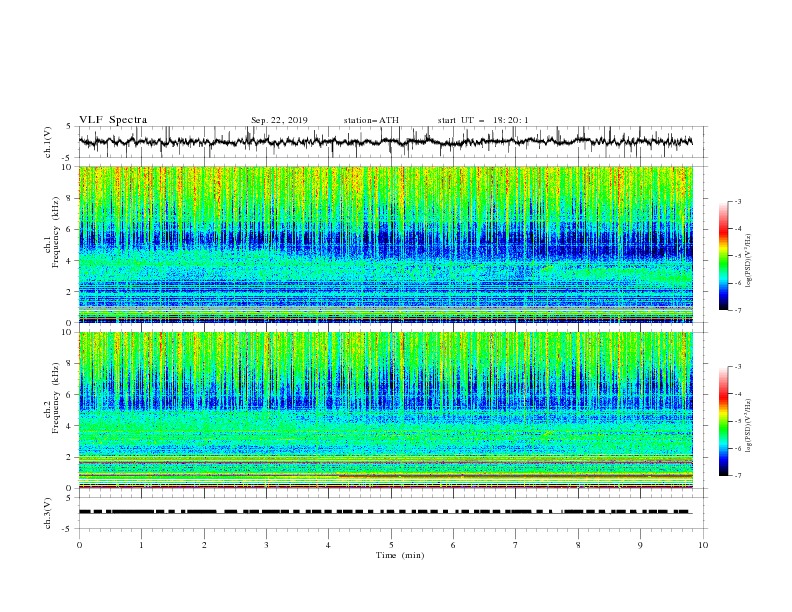Click the "ch.3(V)" axis label
The height and width of the screenshot is (612, 792).
click(x=48, y=513)
